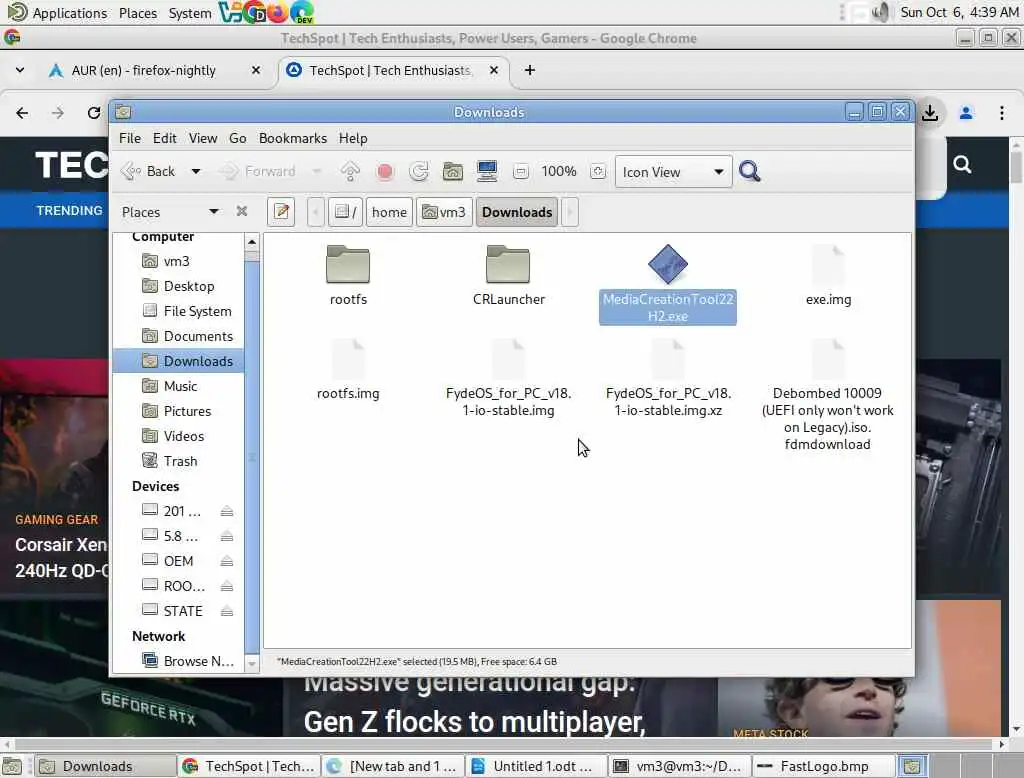Open the Edit menu

pos(165,138)
